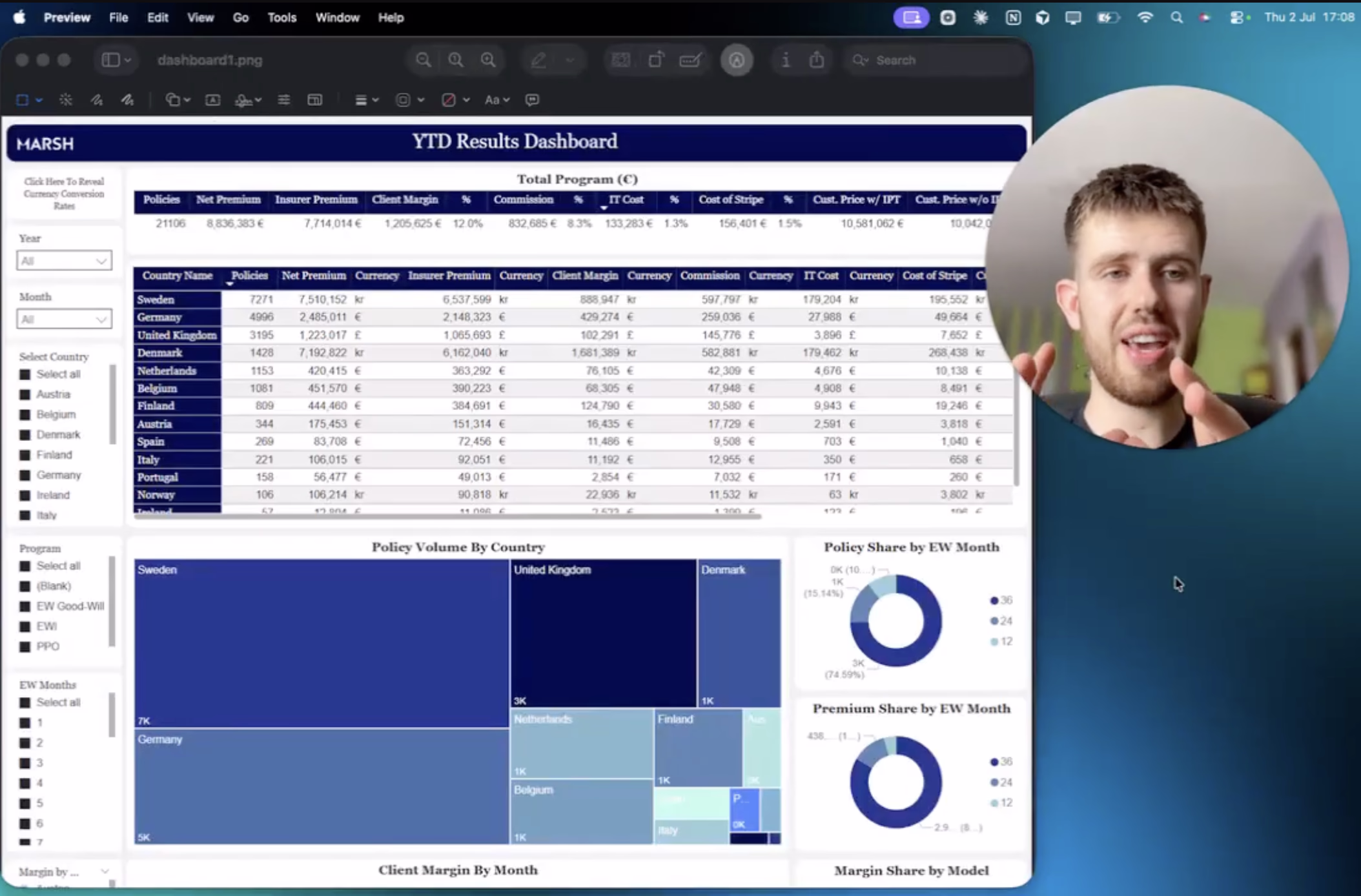Open the Edit menu
1361x896 pixels.
158,17
